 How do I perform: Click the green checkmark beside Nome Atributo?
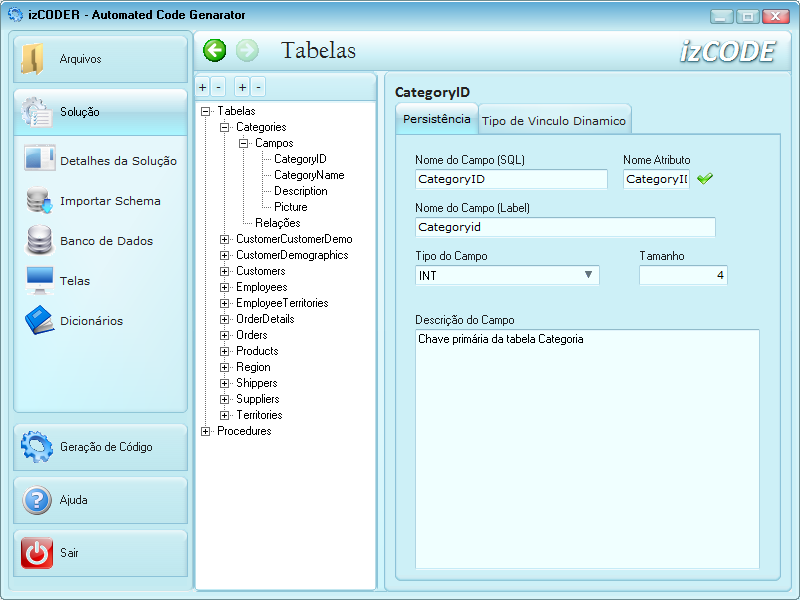point(705,179)
